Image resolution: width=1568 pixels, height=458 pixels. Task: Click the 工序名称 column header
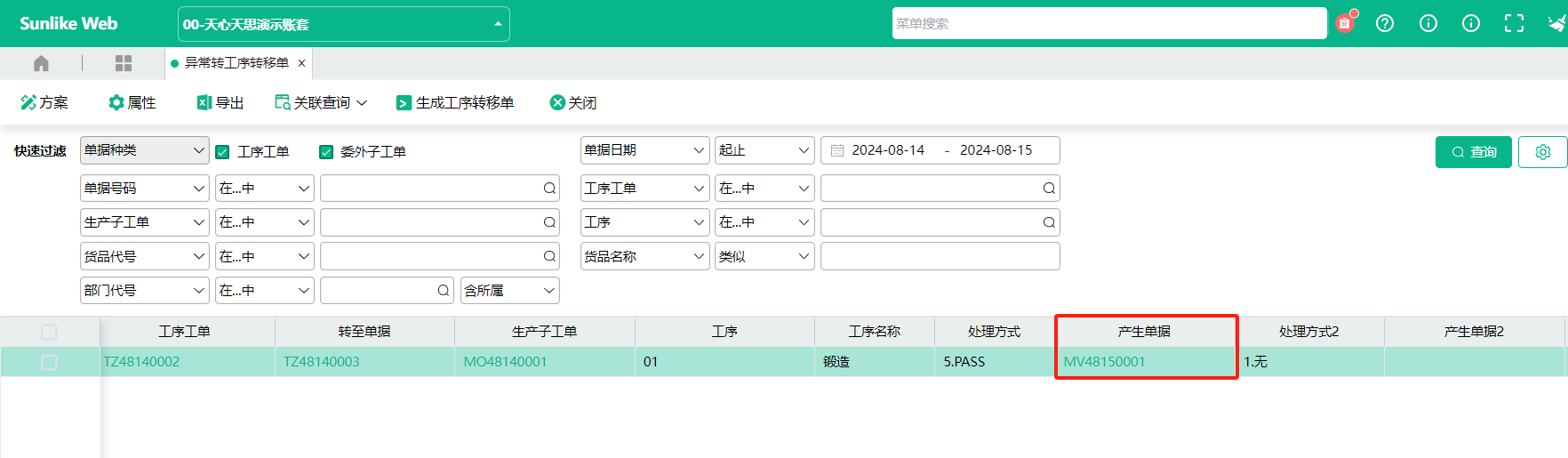875,332
